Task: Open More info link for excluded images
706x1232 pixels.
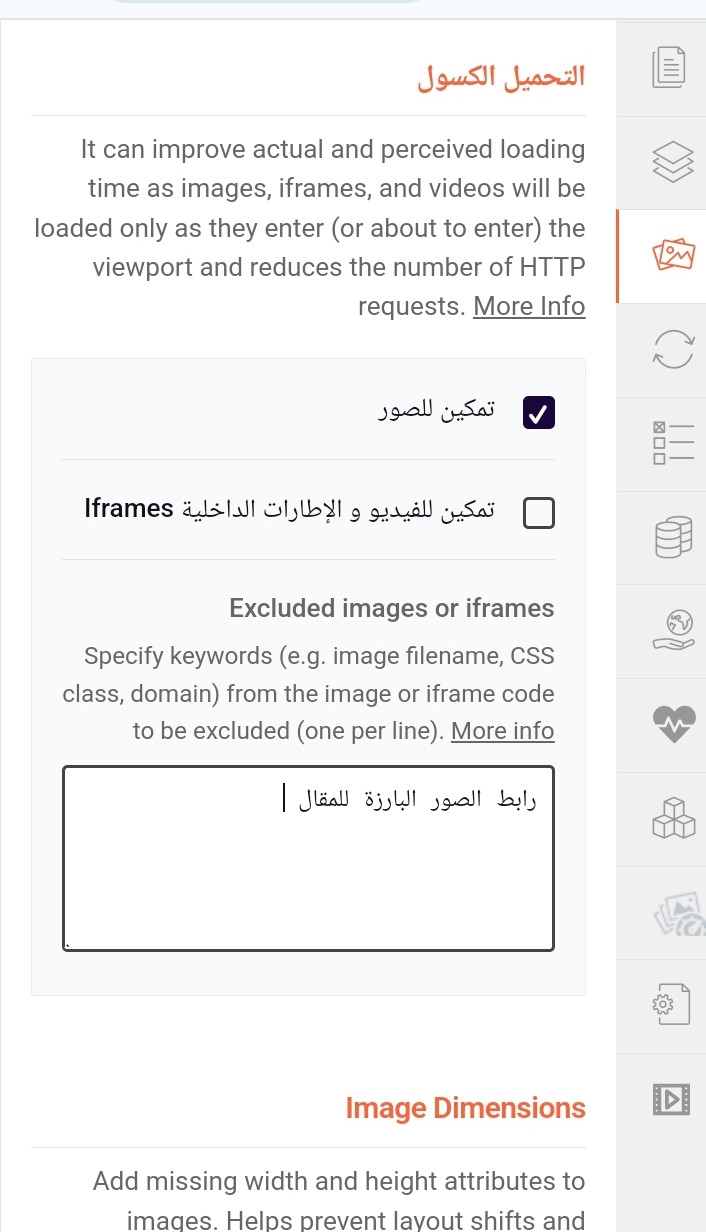Action: tap(502, 731)
